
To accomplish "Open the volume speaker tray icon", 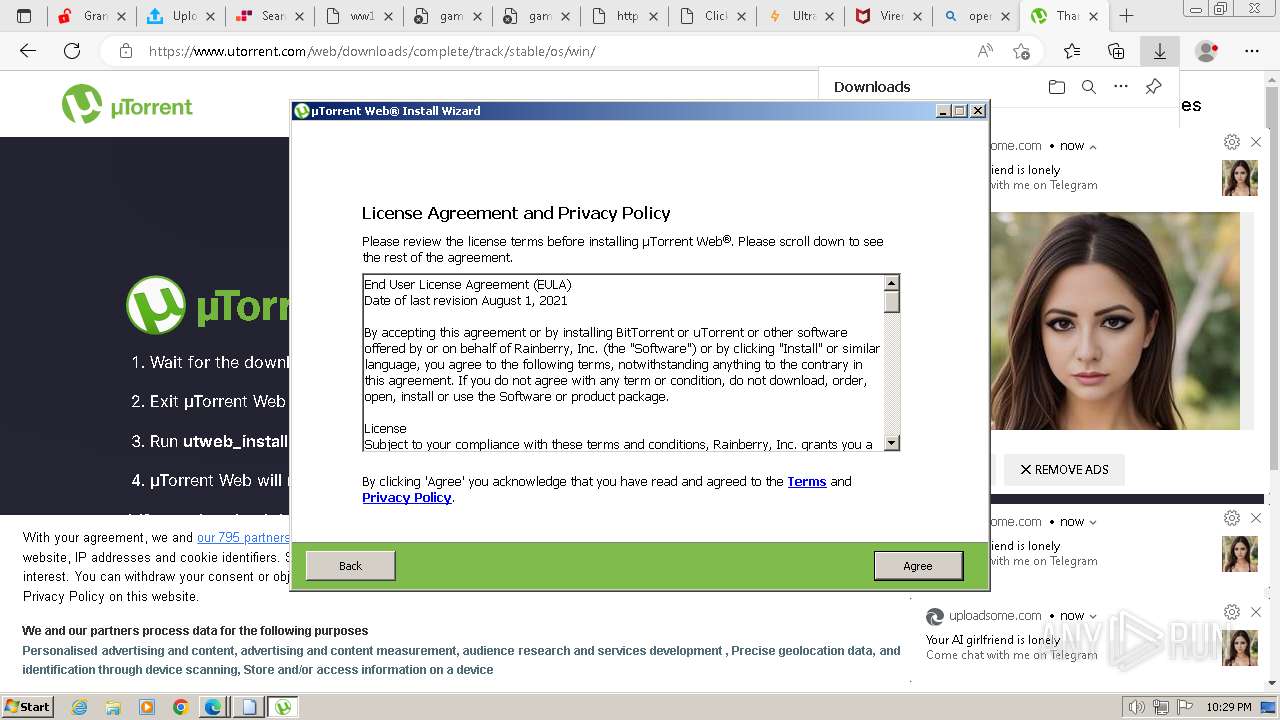I will point(1136,707).
